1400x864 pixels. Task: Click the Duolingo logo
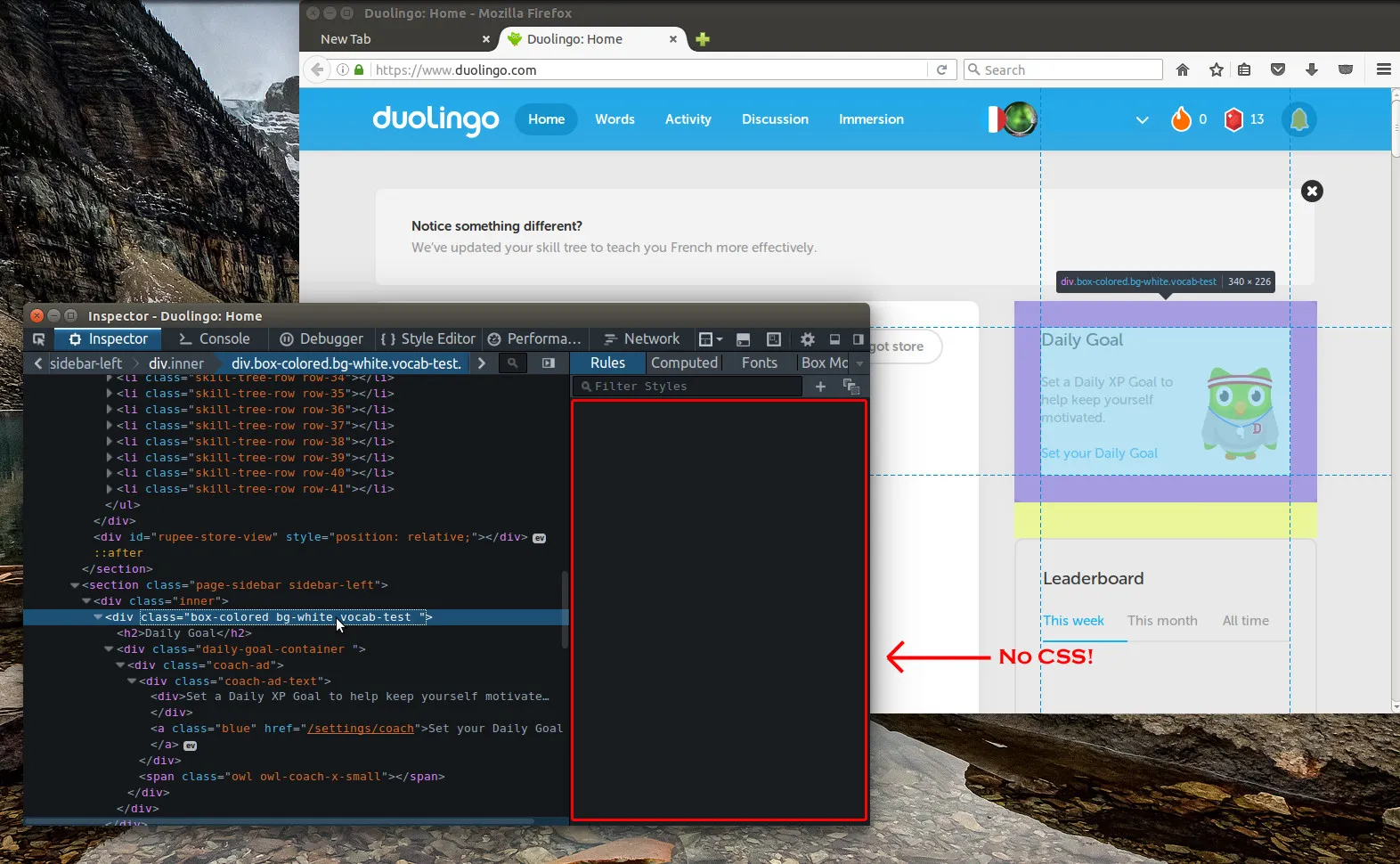[435, 119]
